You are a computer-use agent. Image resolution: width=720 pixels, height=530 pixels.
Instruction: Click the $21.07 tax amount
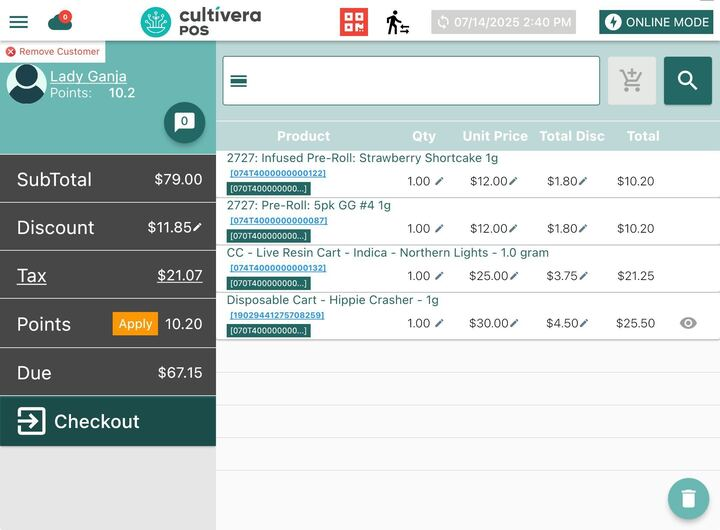pyautogui.click(x=180, y=275)
